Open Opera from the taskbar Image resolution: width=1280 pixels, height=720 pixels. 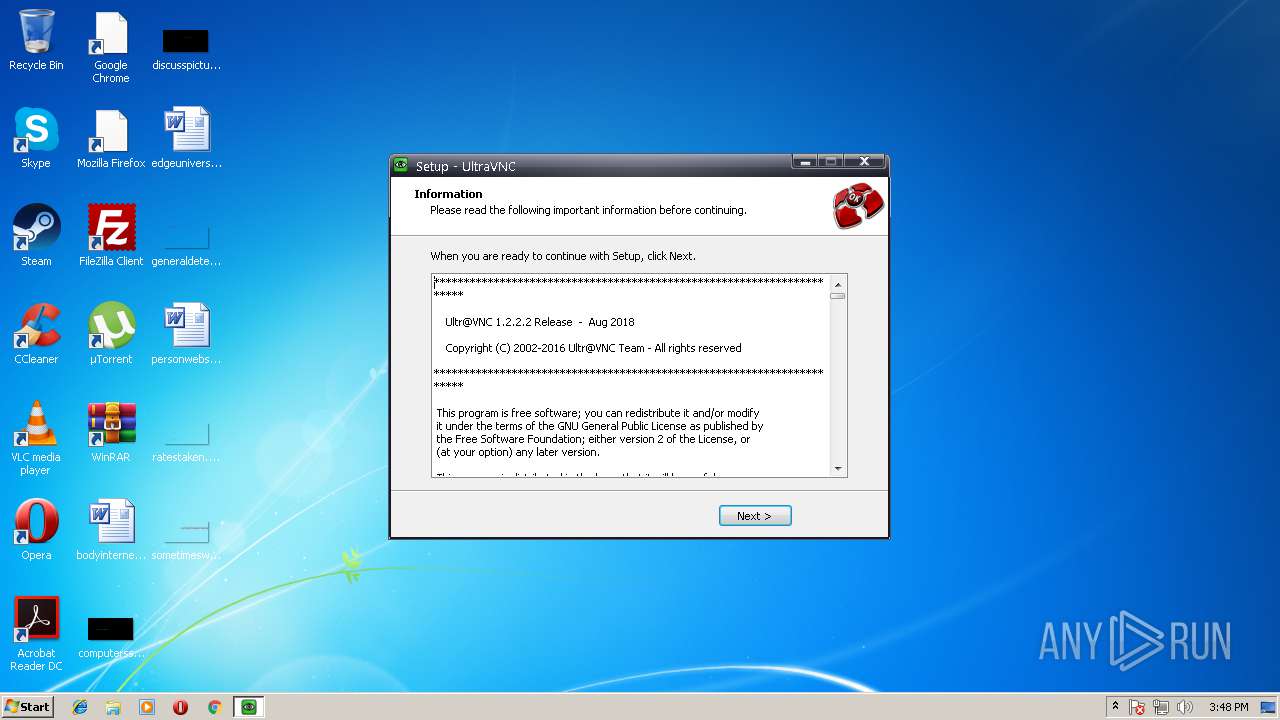[180, 707]
